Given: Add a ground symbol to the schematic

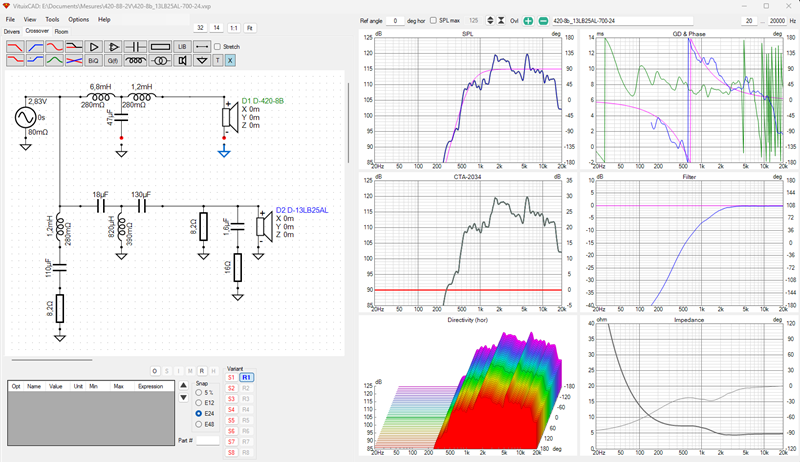Looking at the screenshot, I should coord(202,61).
